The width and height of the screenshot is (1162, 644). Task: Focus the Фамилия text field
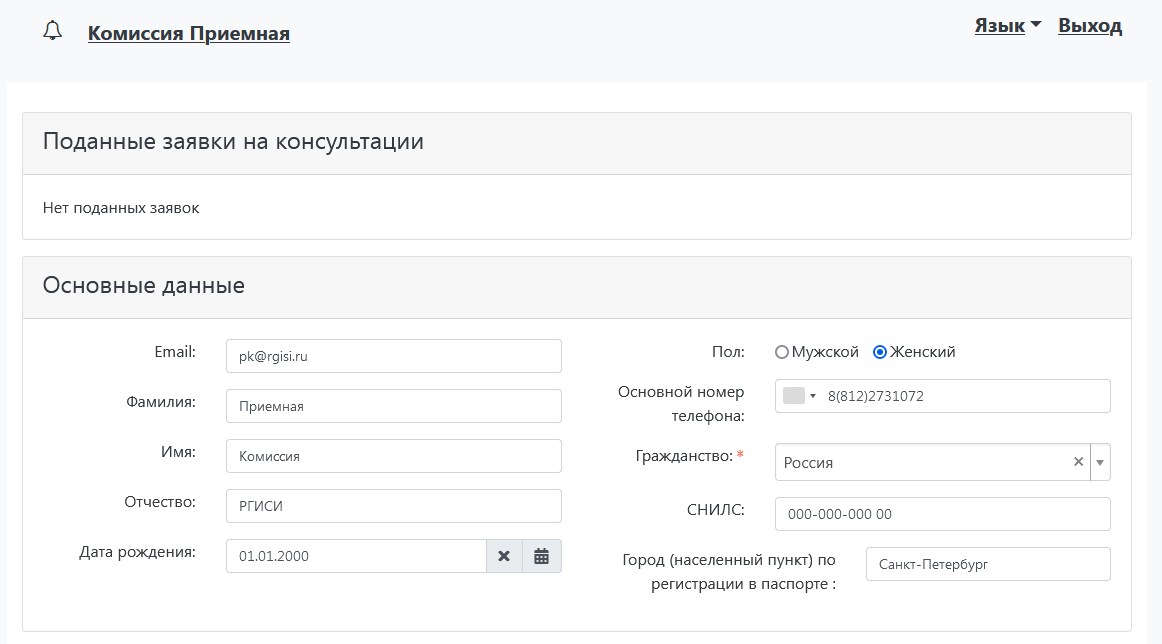[394, 406]
